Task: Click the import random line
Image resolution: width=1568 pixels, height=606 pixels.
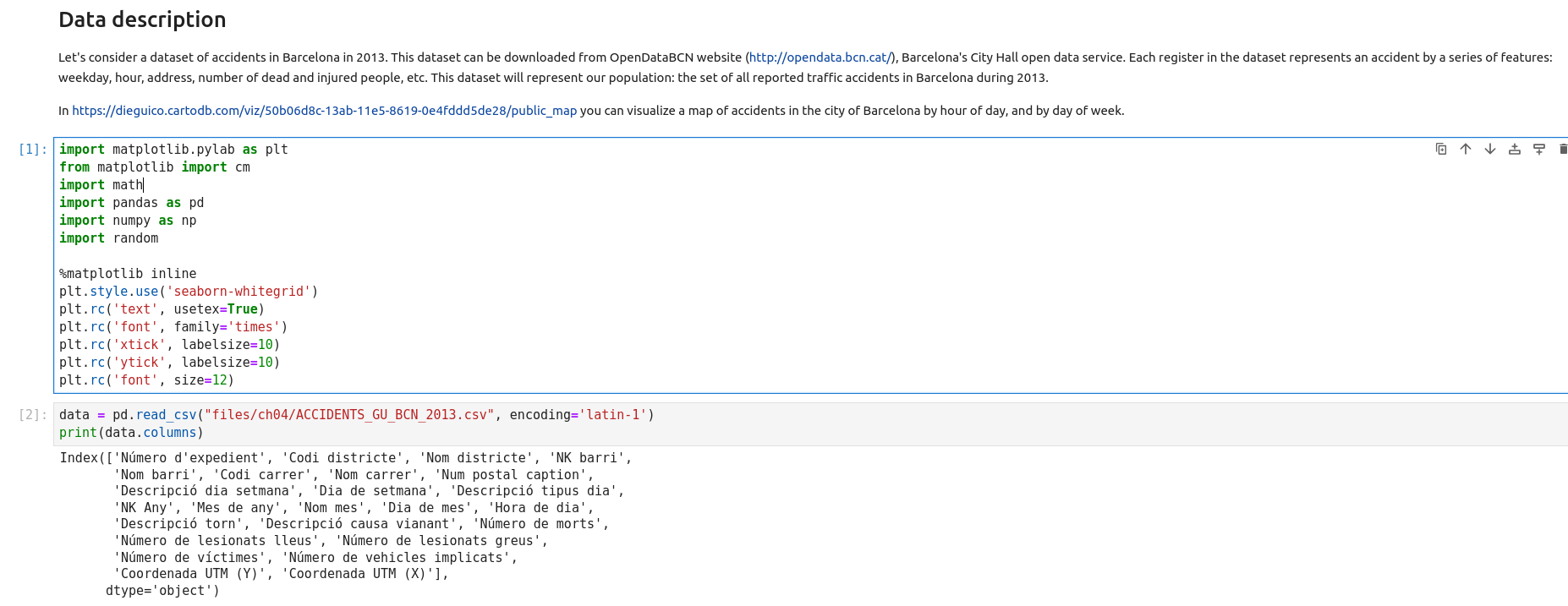Action: pyautogui.click(x=109, y=238)
